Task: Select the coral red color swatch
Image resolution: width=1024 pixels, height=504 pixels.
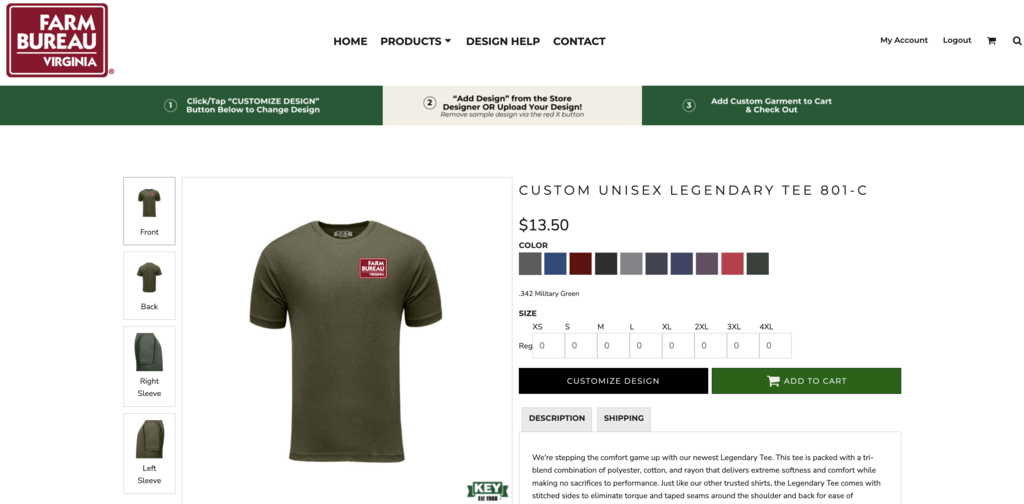Action: pos(733,264)
